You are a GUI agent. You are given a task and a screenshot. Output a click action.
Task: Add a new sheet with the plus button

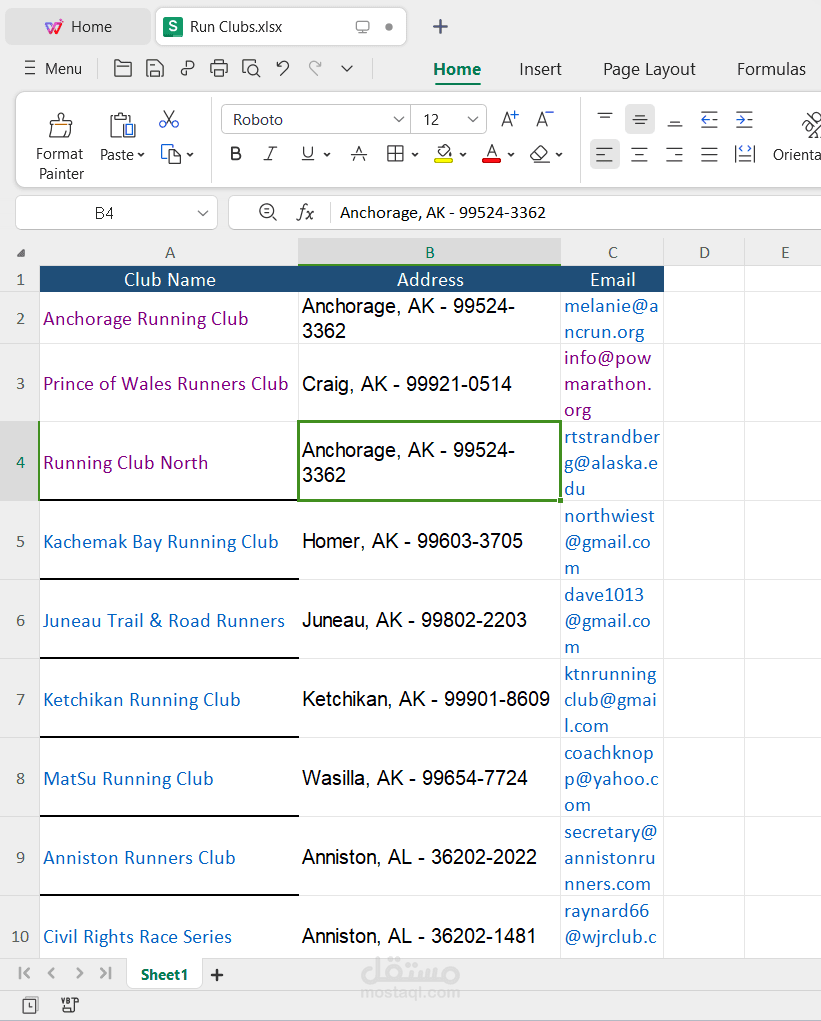(x=216, y=973)
